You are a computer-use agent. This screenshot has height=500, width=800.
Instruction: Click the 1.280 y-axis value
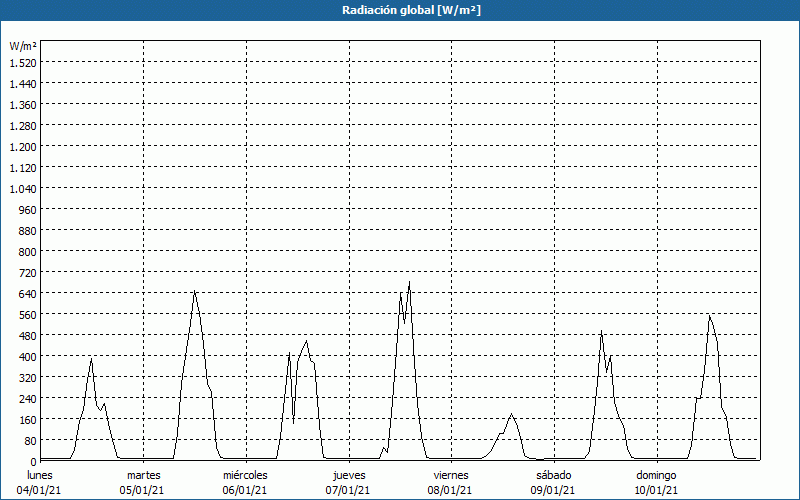(x=23, y=126)
